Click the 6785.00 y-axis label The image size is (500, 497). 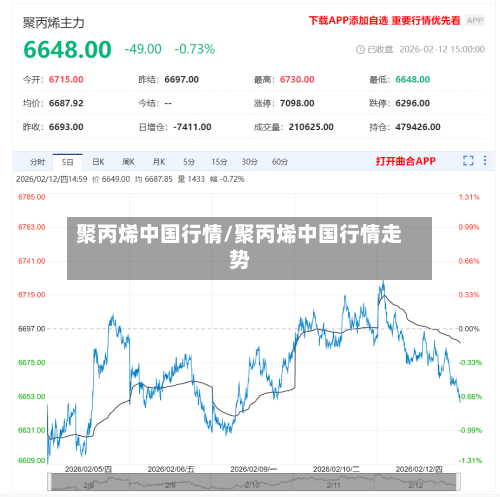(32, 197)
